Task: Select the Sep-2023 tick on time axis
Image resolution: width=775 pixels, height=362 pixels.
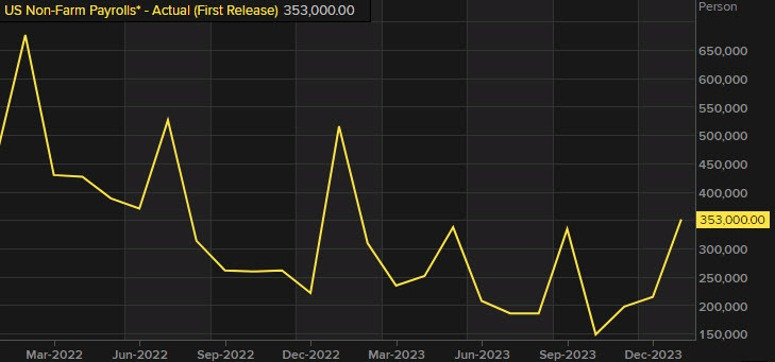Action: (567, 355)
